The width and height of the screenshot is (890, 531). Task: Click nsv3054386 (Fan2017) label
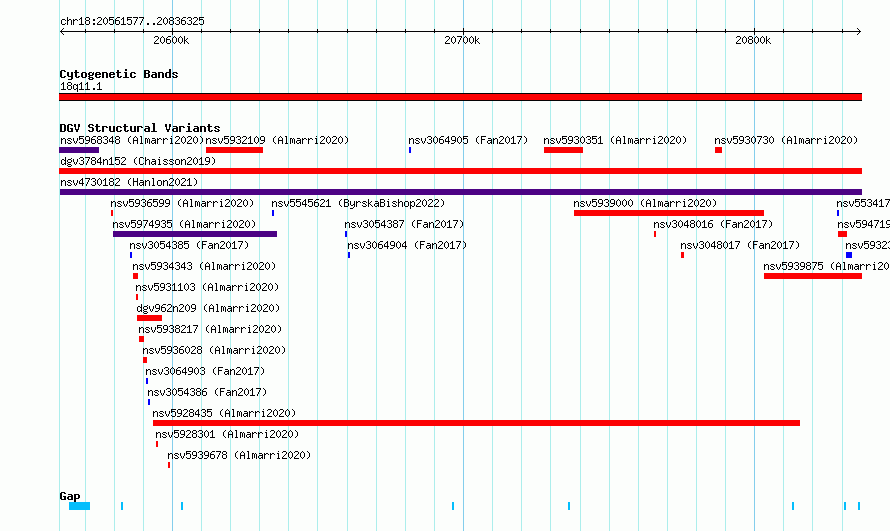coord(207,392)
